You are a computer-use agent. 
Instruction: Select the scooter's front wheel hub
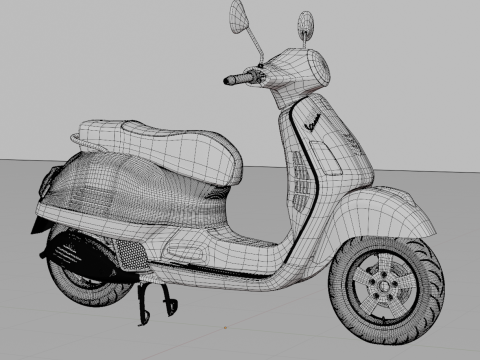384,286
